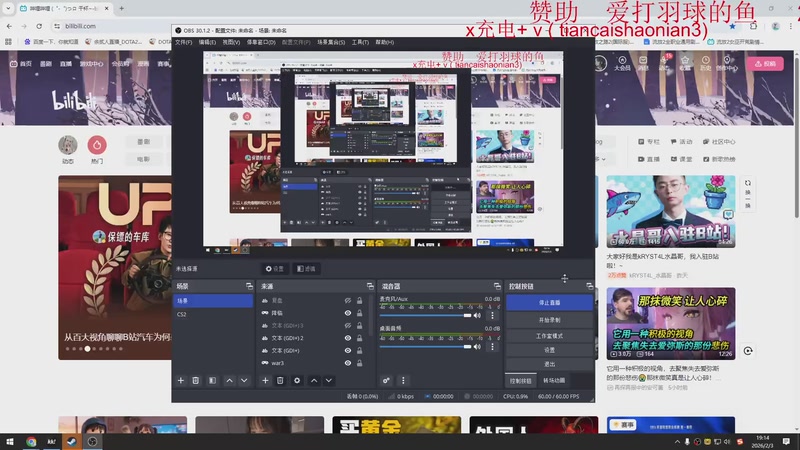The image size is (800, 450).
Task: Open scene filters from the Scenes panel toolbar
Action: [x=212, y=381]
